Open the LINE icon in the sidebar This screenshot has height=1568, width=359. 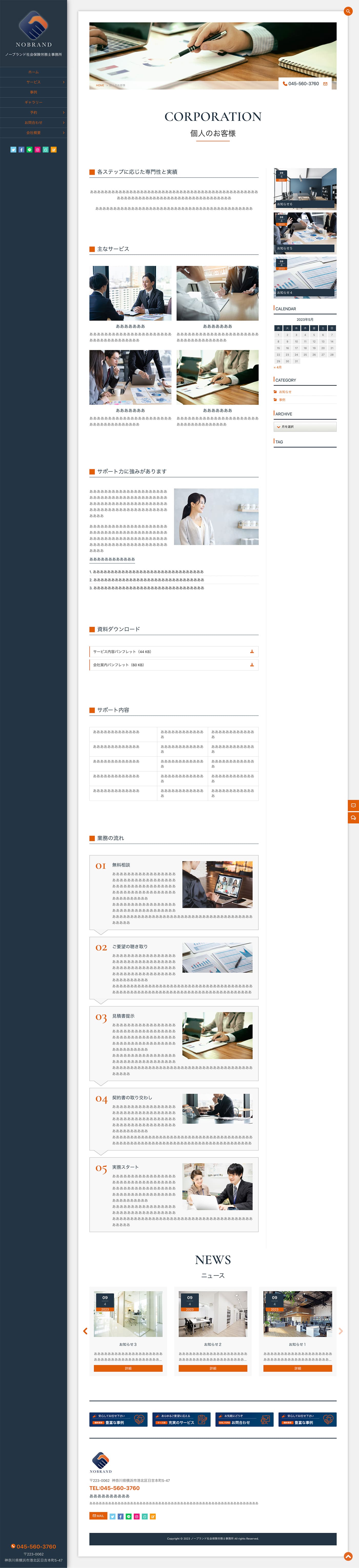[x=29, y=149]
